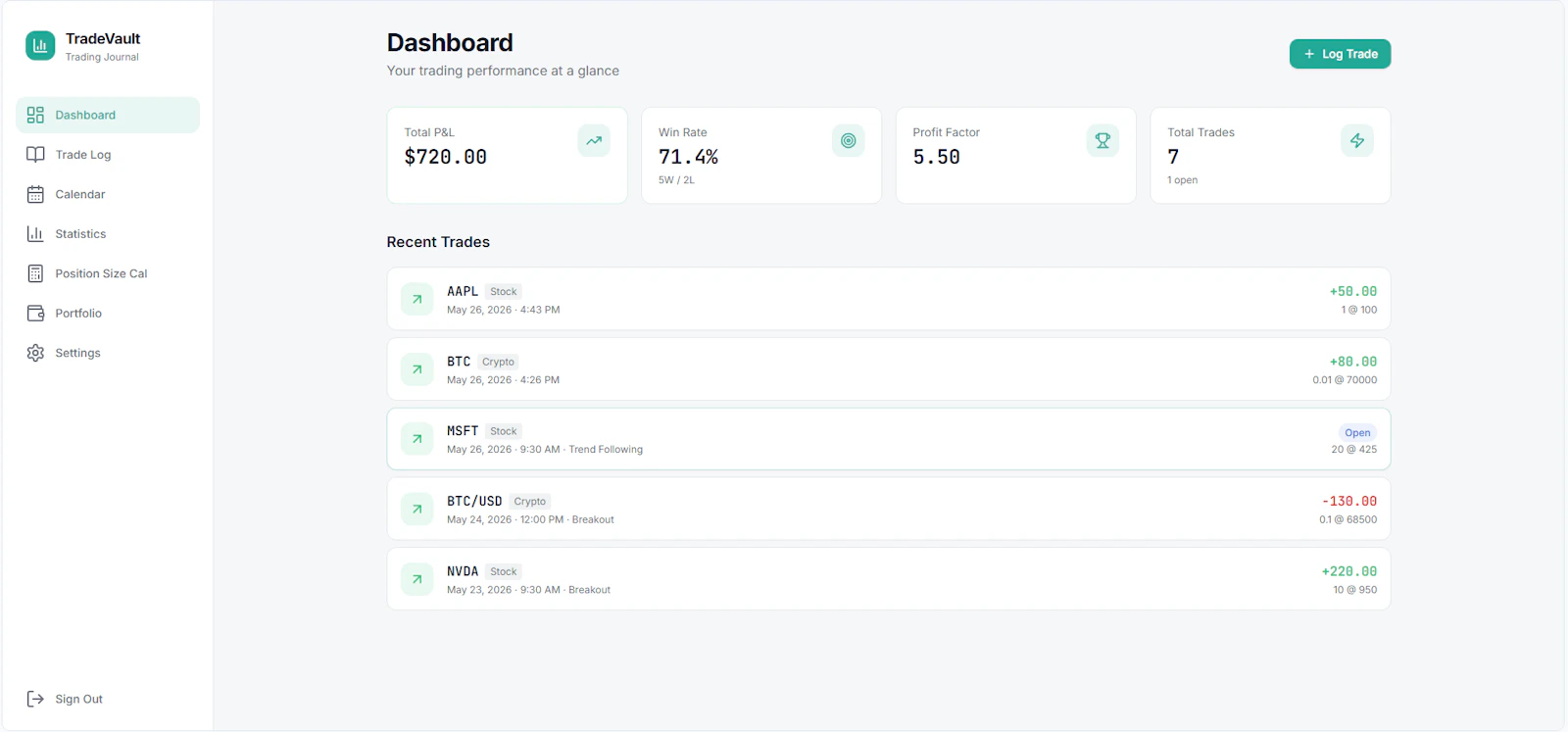
Task: Click the TradeVault logo icon
Action: (40, 45)
